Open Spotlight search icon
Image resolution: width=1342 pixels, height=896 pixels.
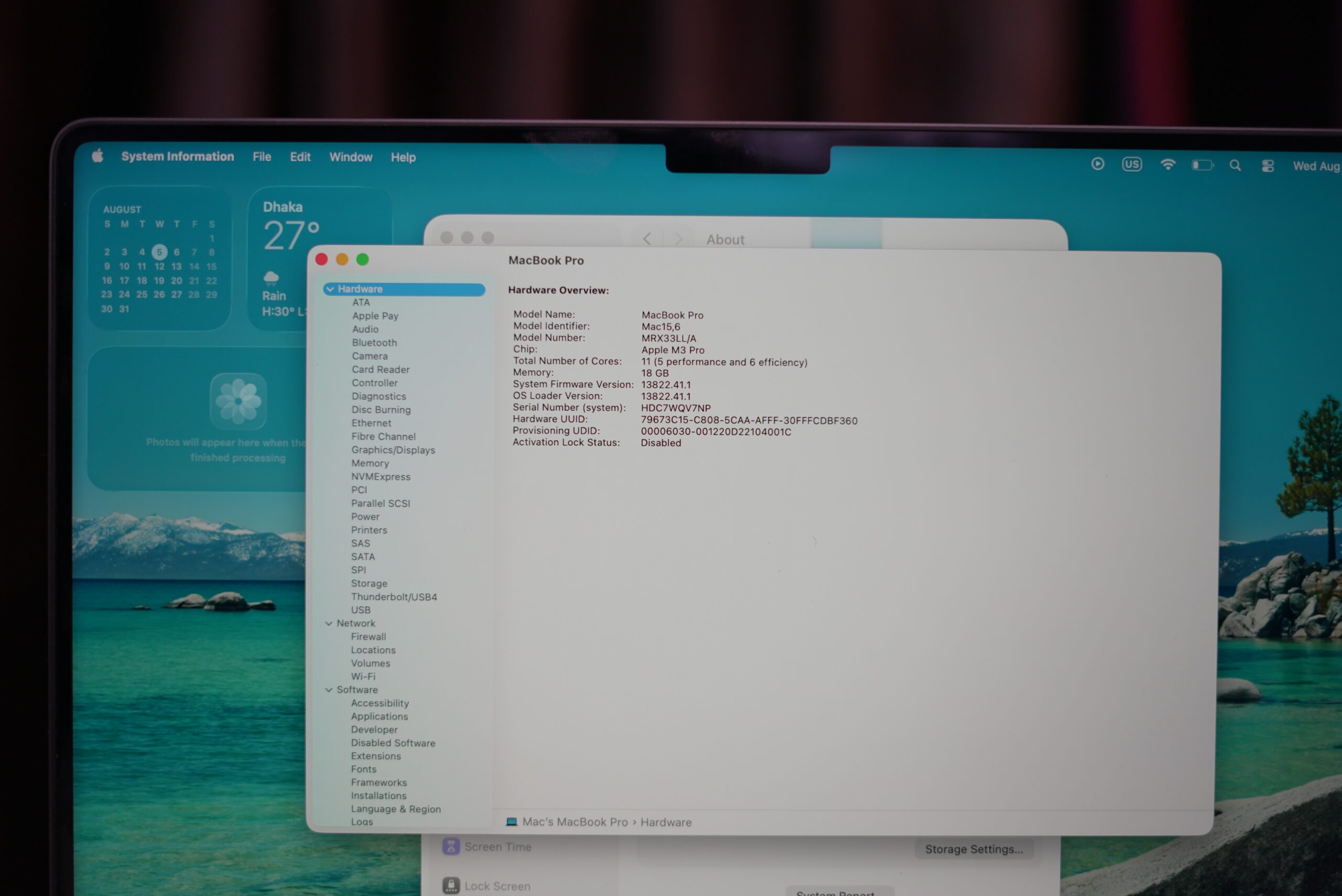click(x=1235, y=165)
